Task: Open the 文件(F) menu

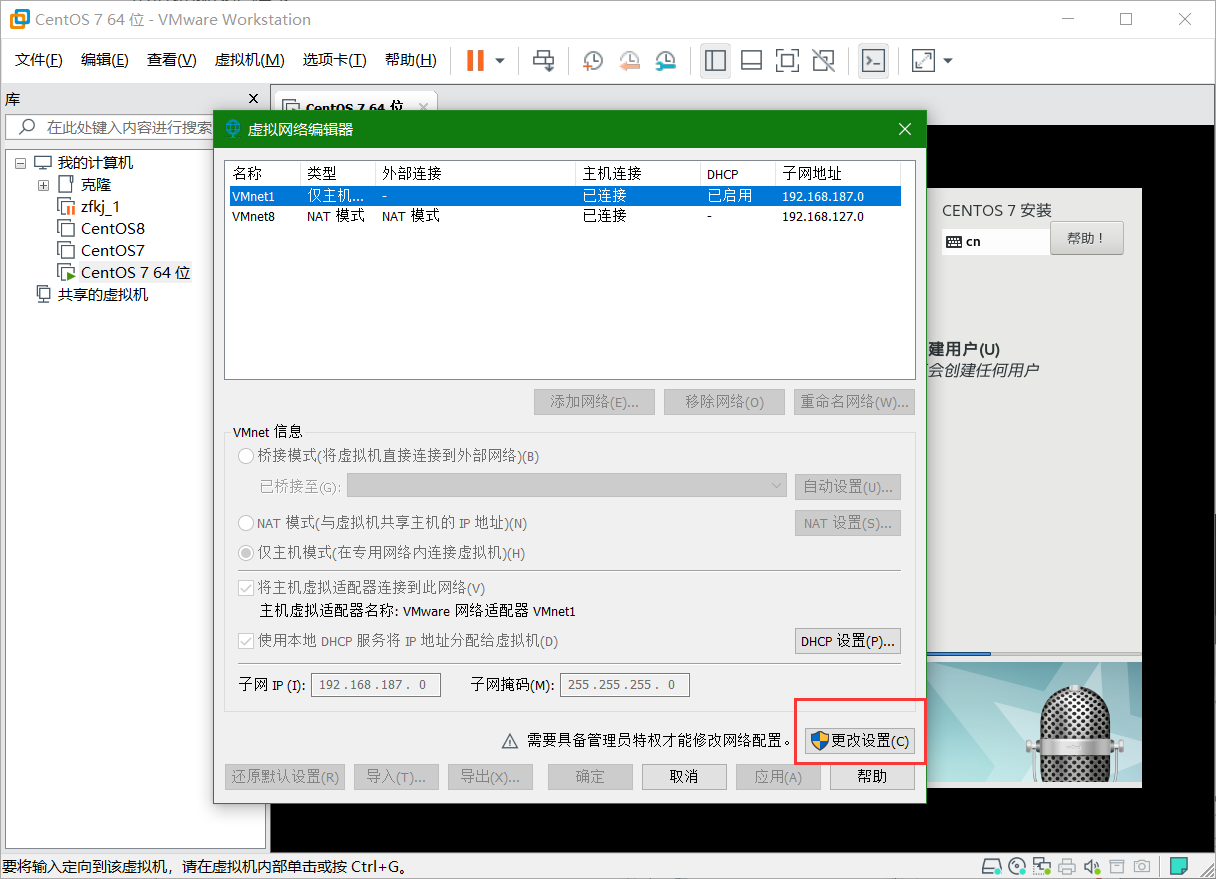Action: [x=39, y=60]
